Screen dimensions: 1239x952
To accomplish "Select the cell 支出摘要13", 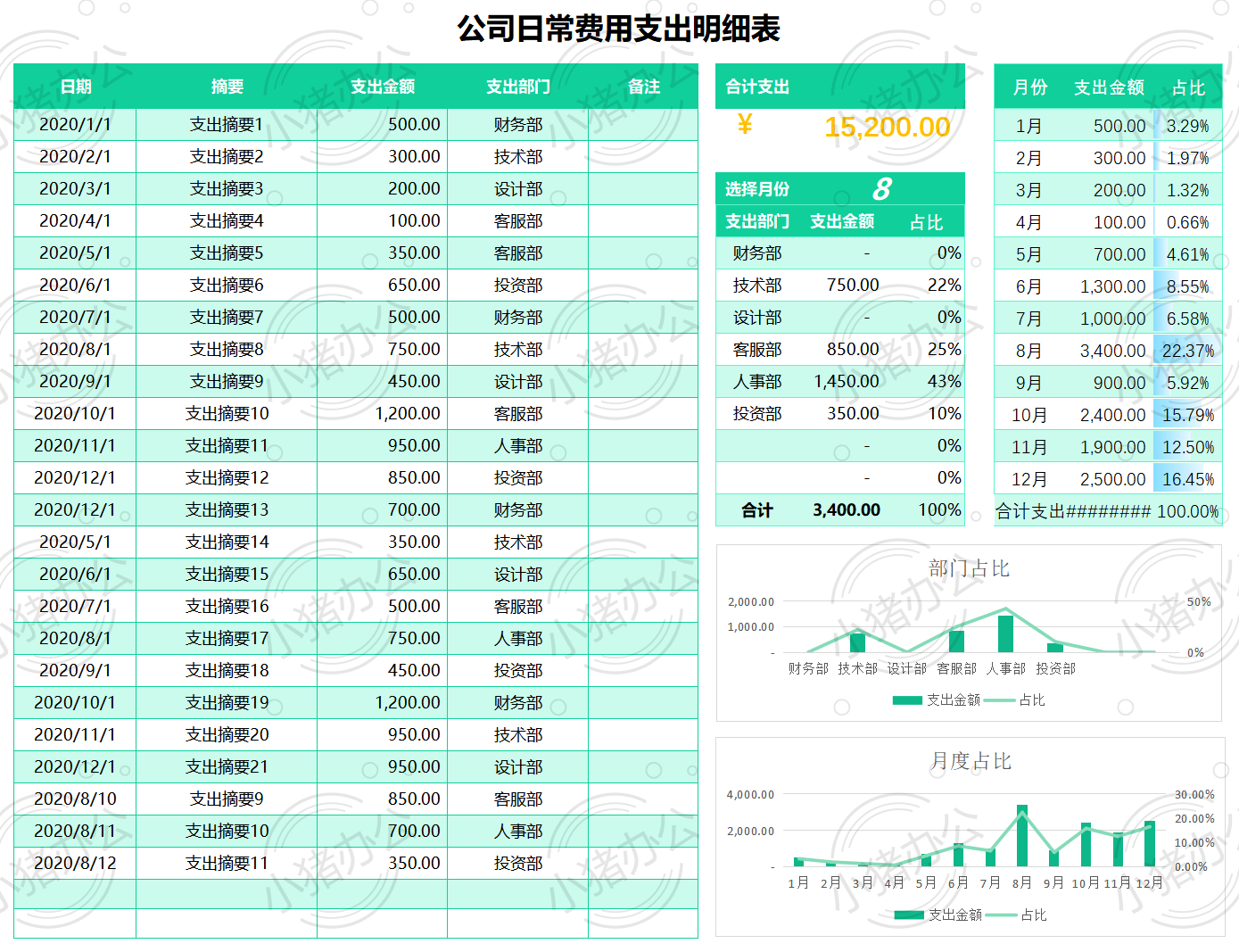I will click(227, 509).
